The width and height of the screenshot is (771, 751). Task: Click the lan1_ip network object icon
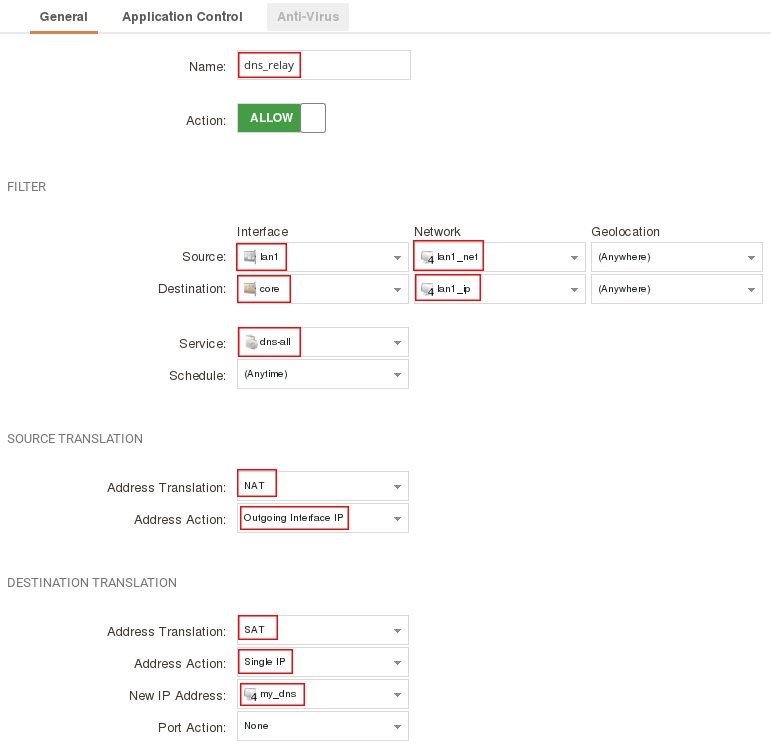pos(427,289)
